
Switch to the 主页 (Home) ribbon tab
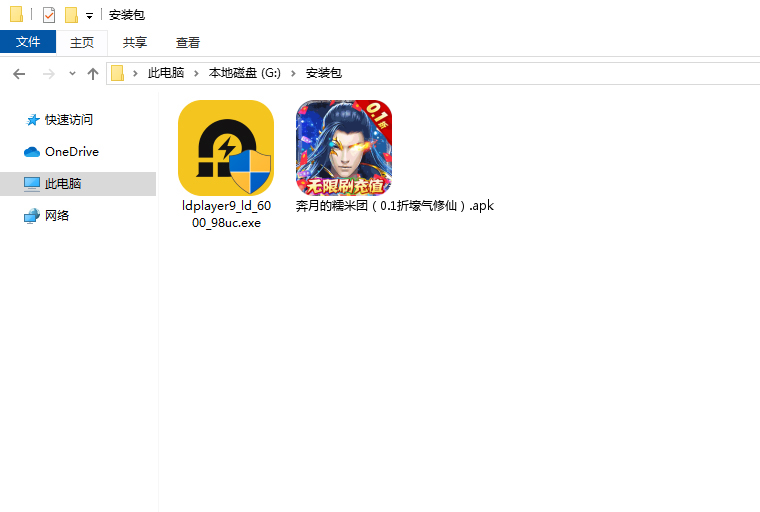tap(81, 42)
